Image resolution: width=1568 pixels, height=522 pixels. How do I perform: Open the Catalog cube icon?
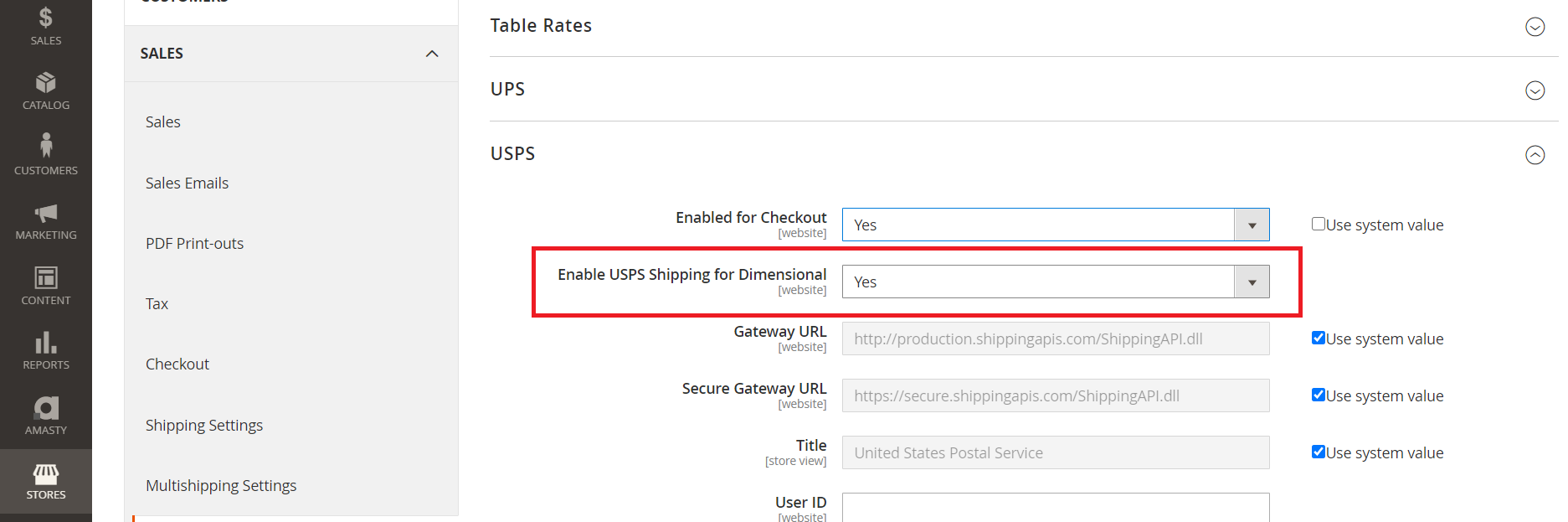(46, 82)
